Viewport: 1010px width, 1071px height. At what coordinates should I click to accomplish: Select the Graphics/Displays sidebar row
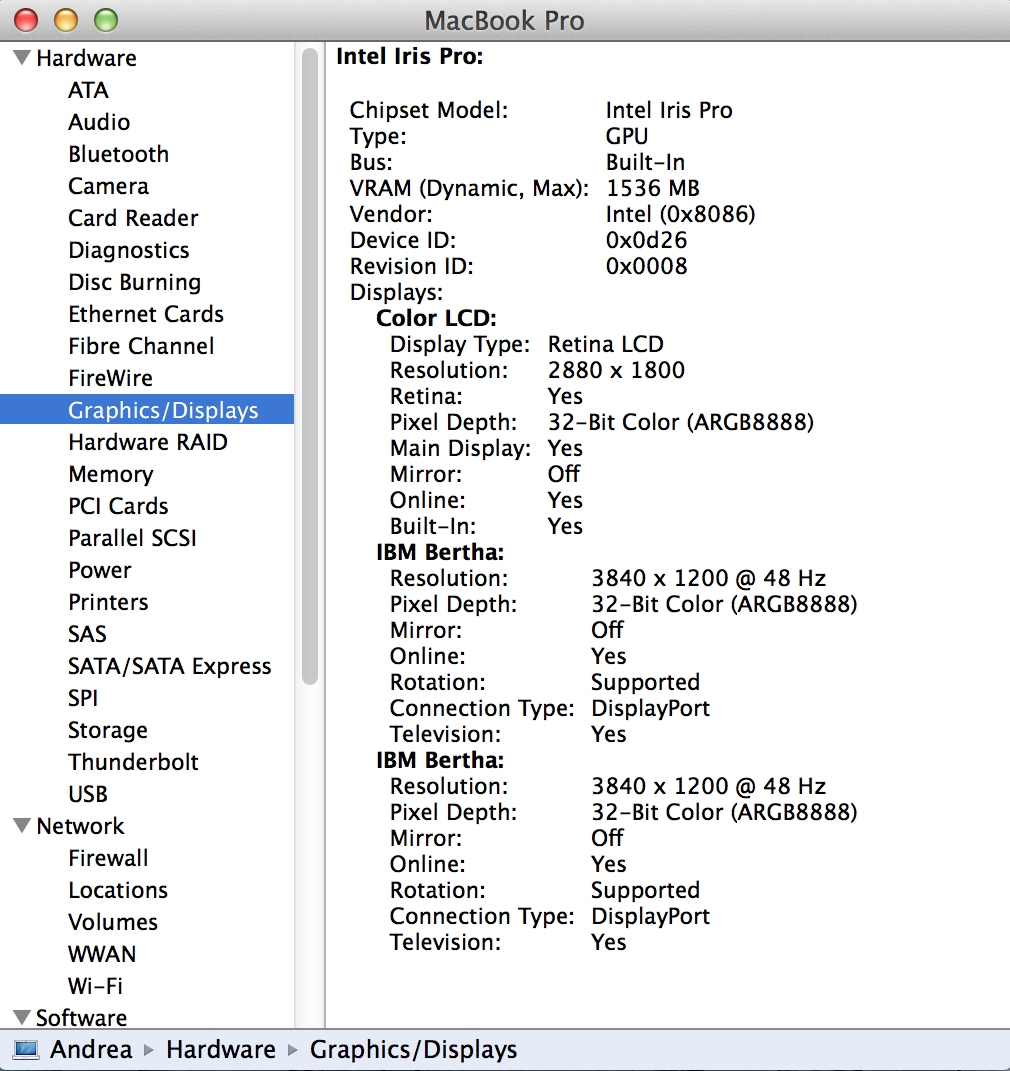(147, 410)
